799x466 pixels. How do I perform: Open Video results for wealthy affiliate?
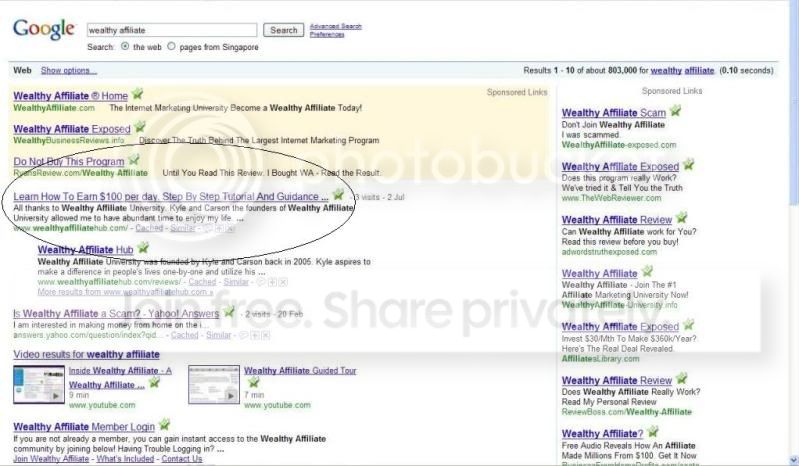click(x=86, y=354)
